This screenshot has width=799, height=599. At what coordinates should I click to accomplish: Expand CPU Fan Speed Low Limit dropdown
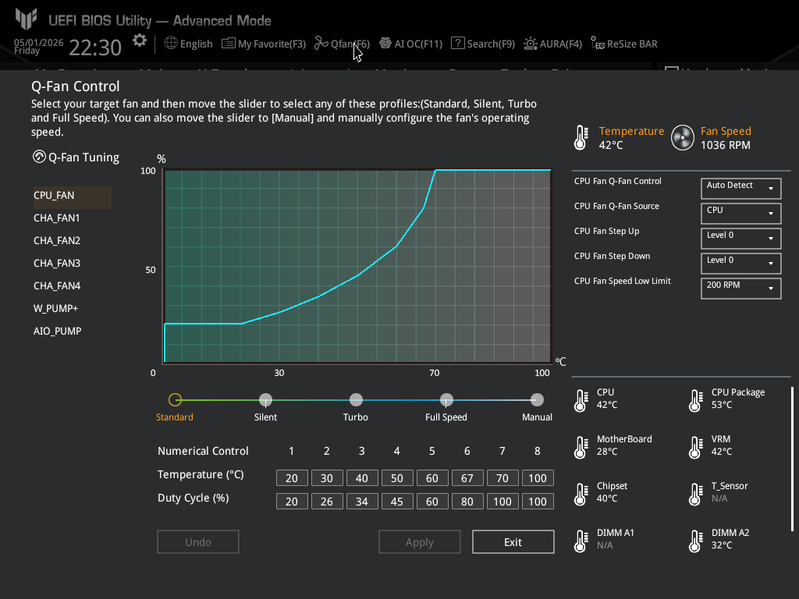click(x=741, y=288)
